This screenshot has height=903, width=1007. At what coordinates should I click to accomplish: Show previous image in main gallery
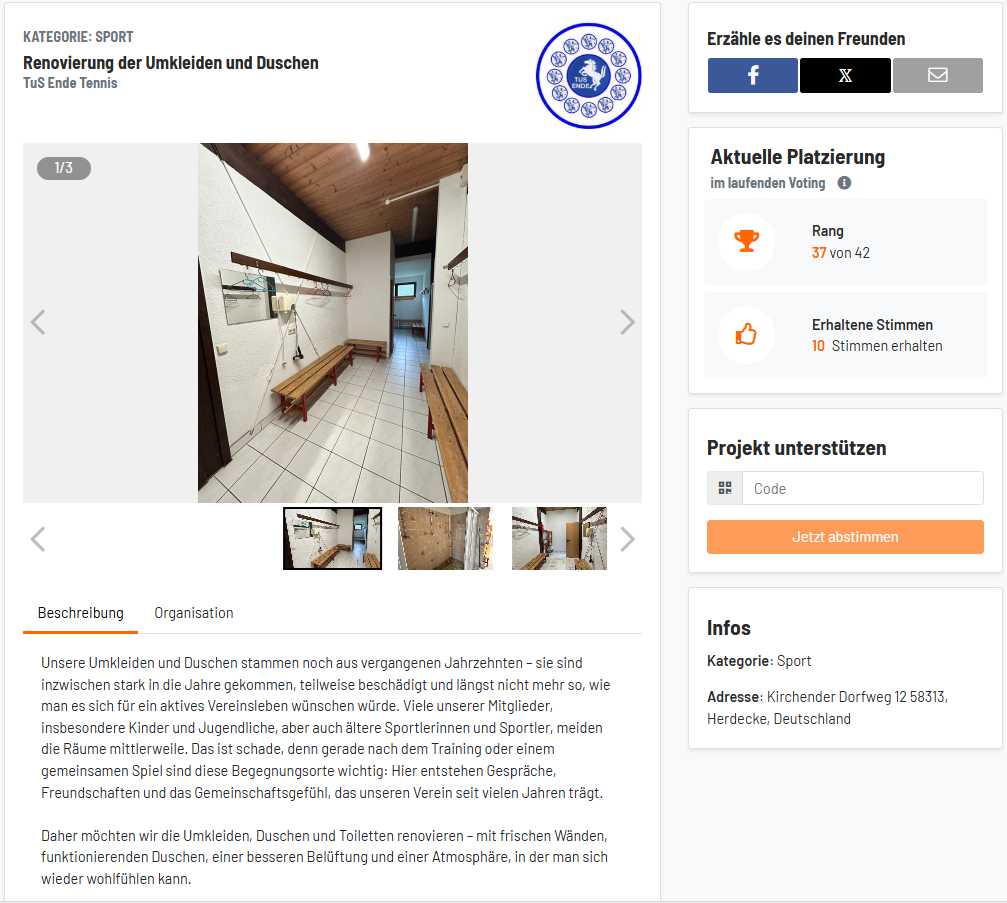pos(38,322)
